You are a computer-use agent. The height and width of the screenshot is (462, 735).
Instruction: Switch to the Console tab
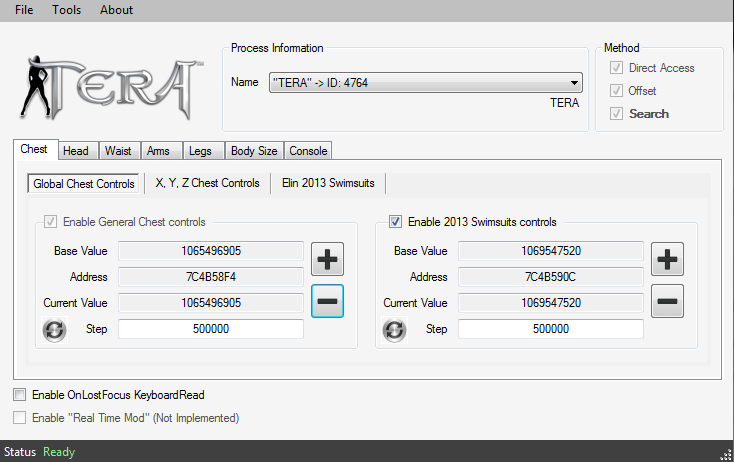pos(307,151)
